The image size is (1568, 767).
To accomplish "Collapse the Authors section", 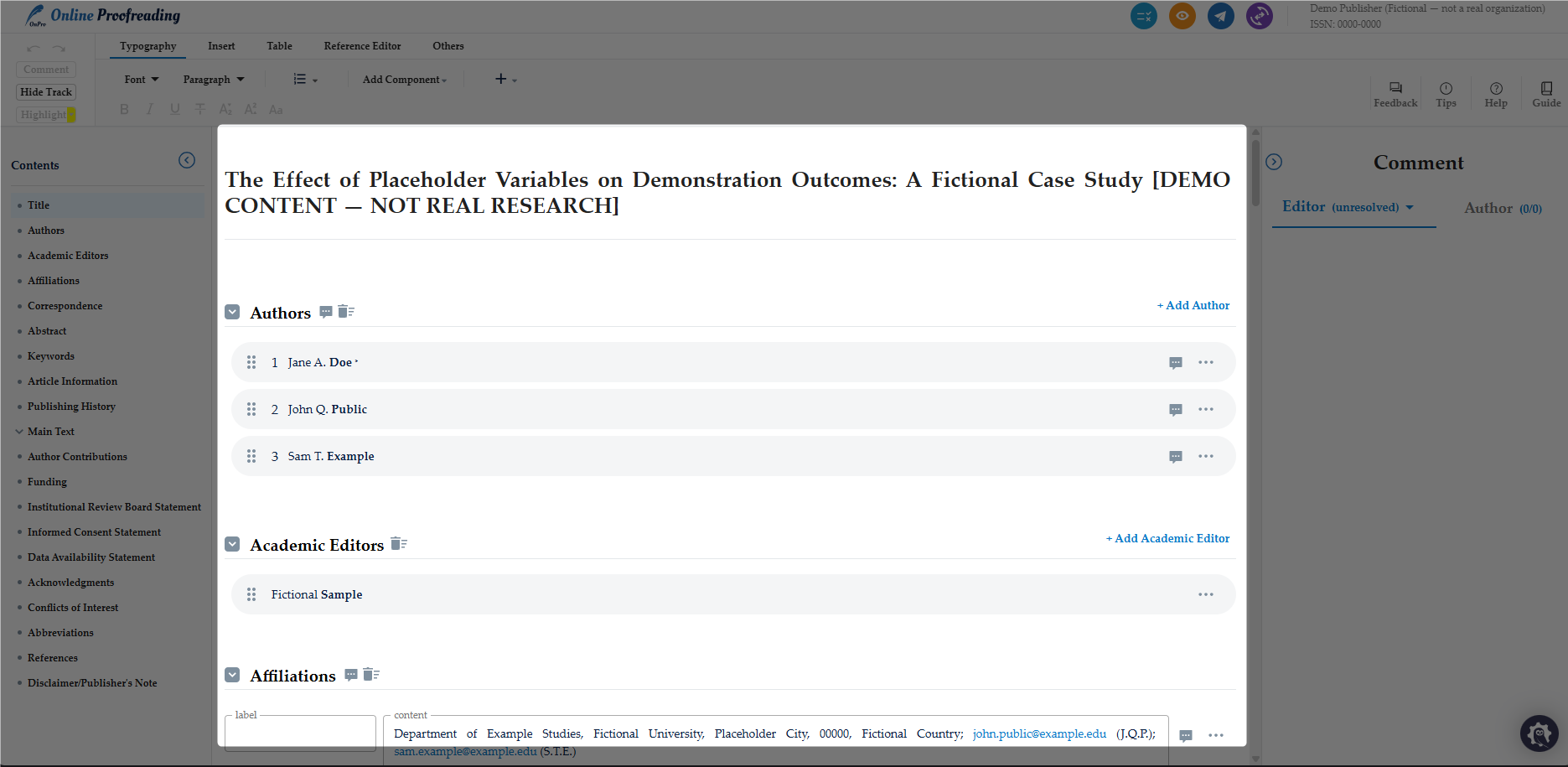I will (x=232, y=312).
